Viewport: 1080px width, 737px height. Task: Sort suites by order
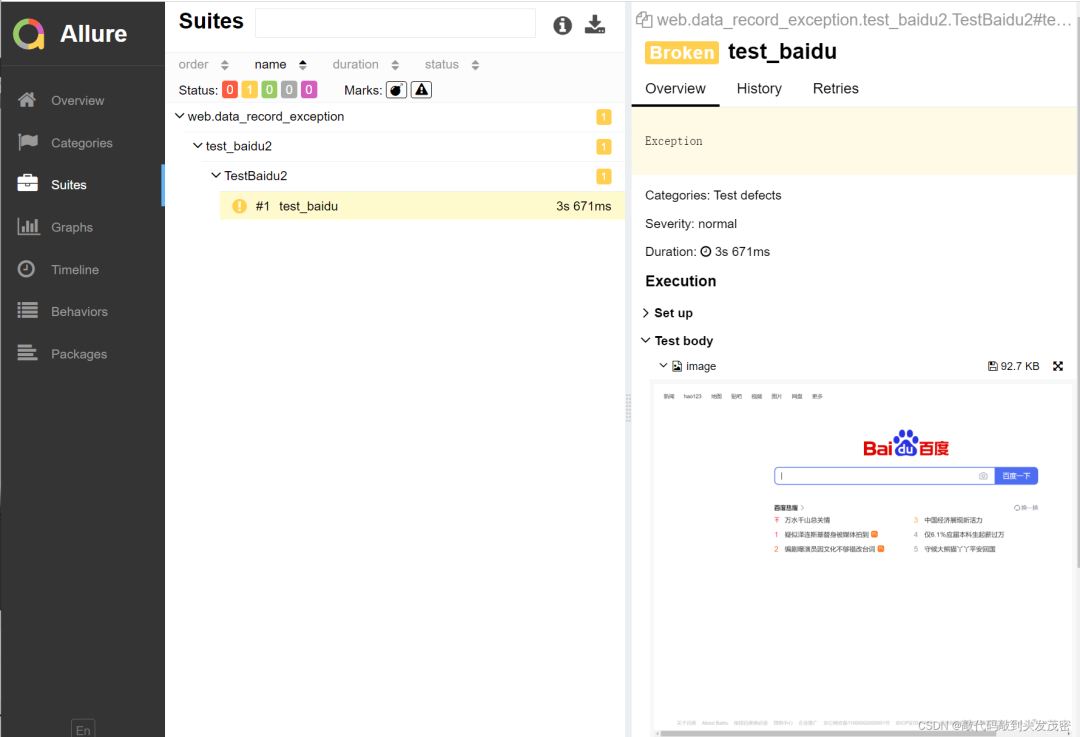[203, 65]
